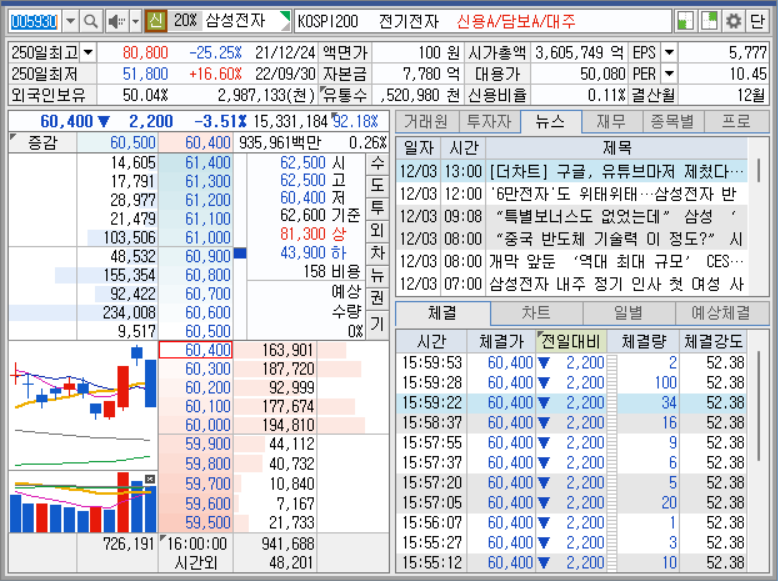This screenshot has width=778, height=581.
Task: Click the blue marker beside 60,900
Action: (x=240, y=254)
